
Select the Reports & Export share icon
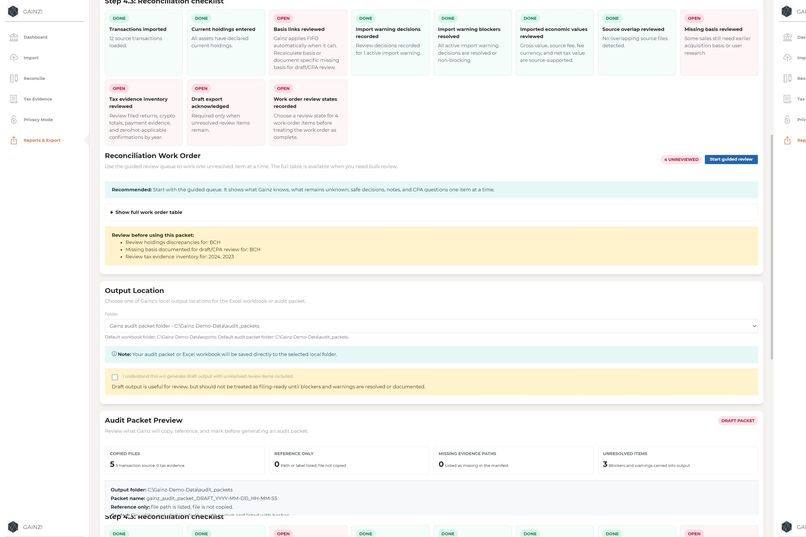14,140
